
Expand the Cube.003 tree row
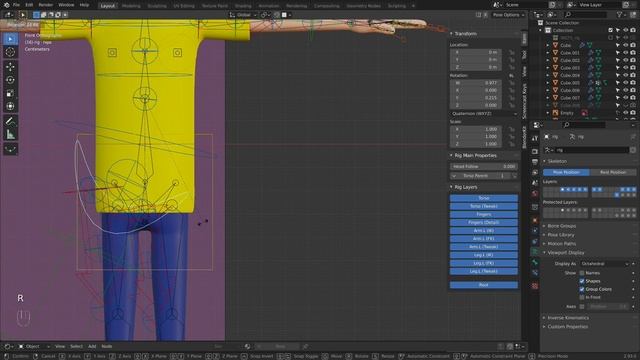pyautogui.click(x=548, y=68)
